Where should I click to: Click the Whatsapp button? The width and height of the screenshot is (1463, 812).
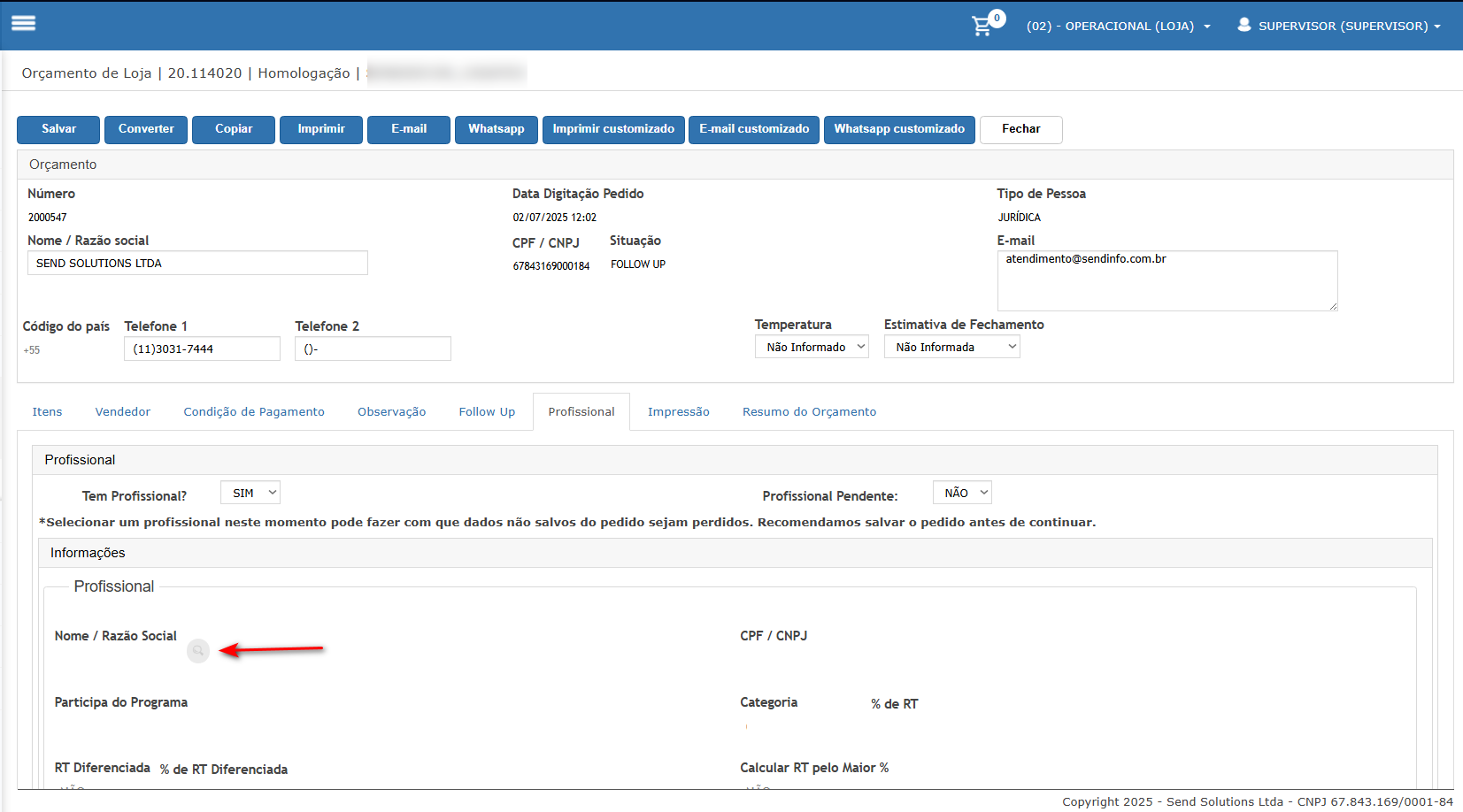[x=497, y=129]
